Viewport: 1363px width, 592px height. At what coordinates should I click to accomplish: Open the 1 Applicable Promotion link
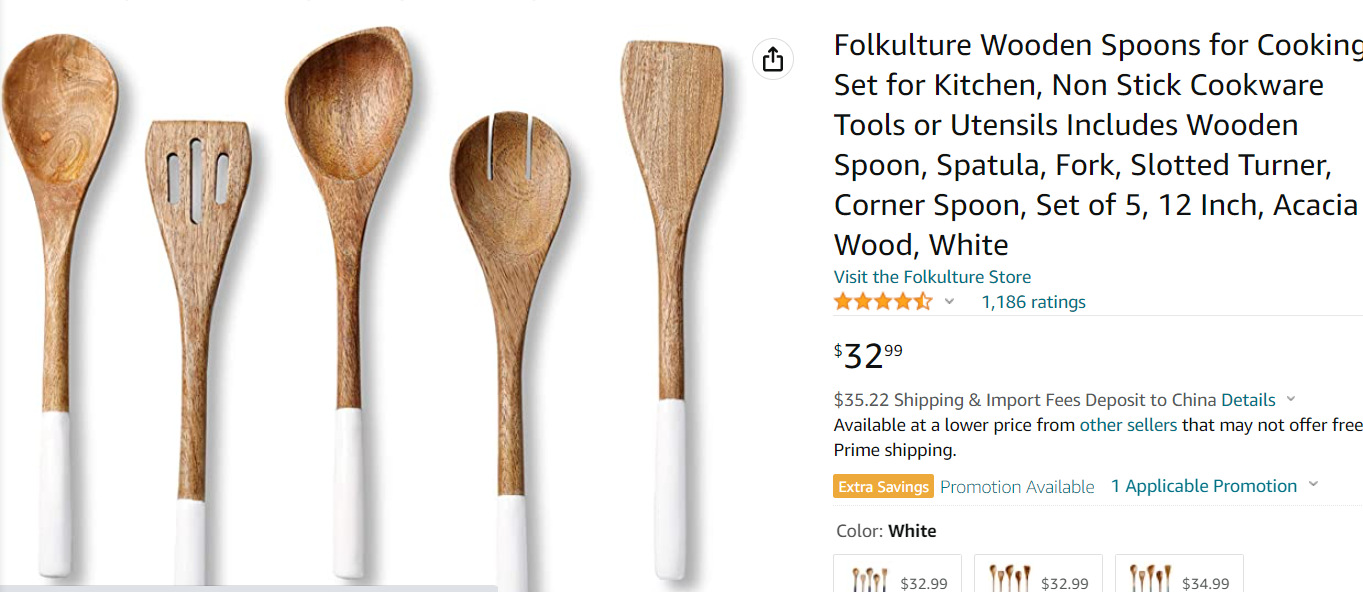pos(1203,486)
